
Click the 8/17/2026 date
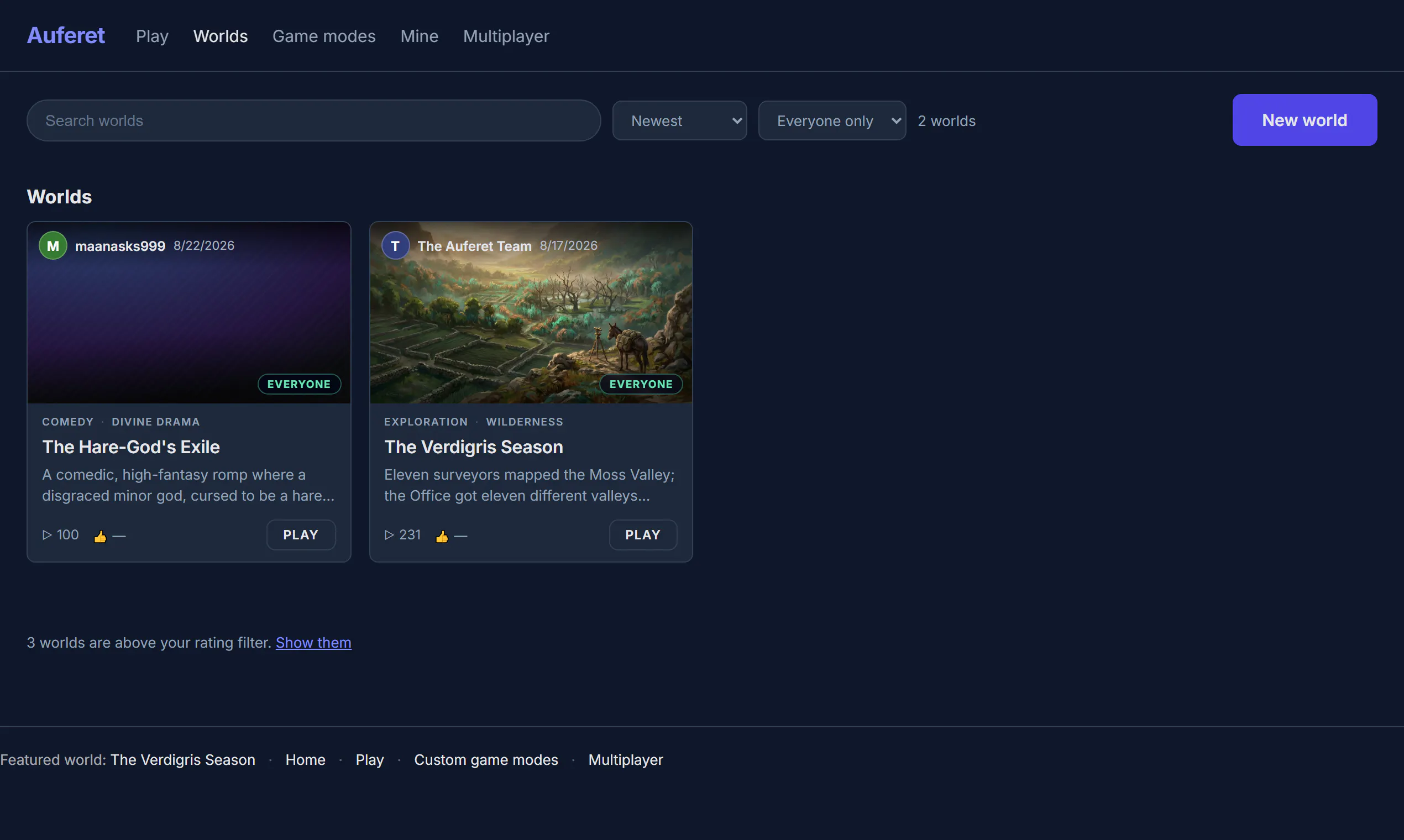pyautogui.click(x=568, y=246)
